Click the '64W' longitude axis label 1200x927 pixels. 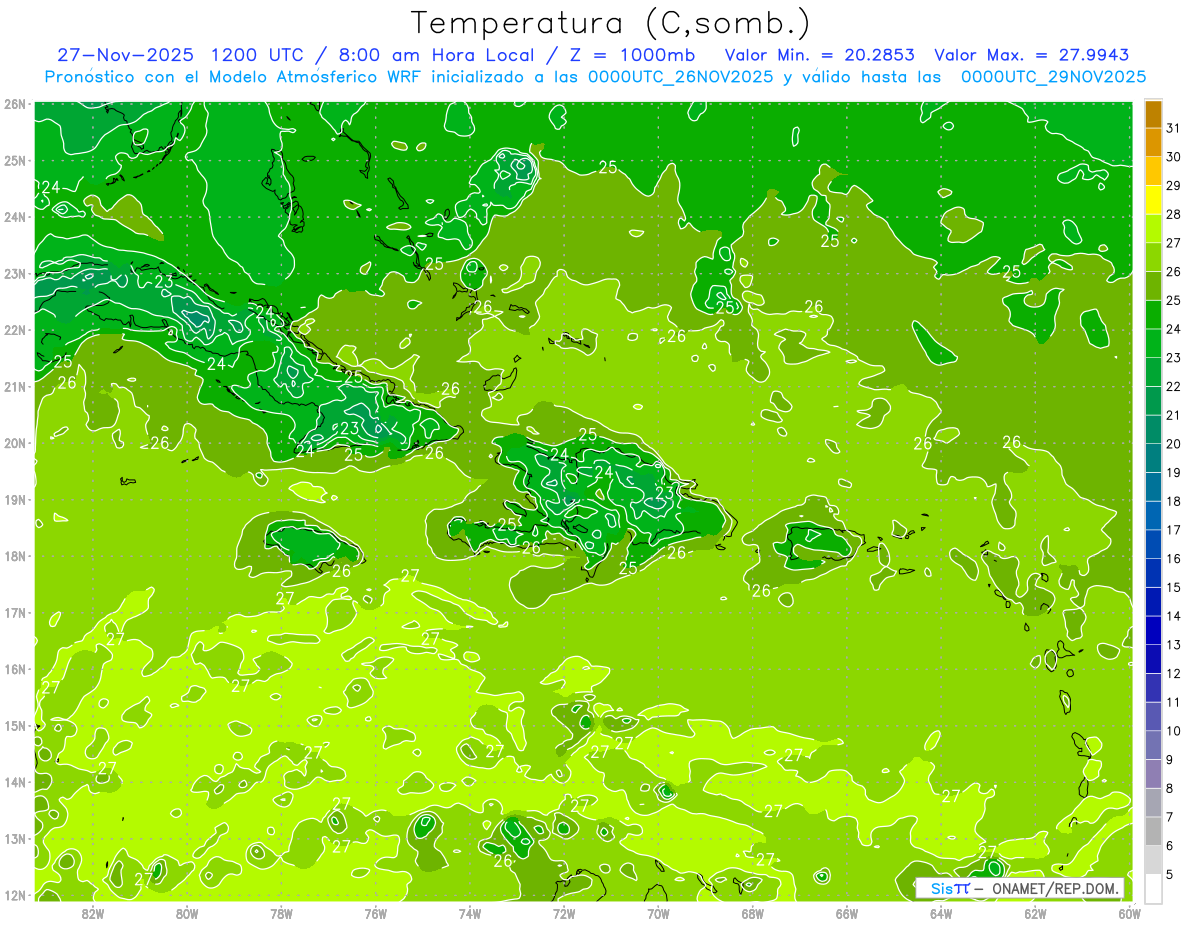941,912
